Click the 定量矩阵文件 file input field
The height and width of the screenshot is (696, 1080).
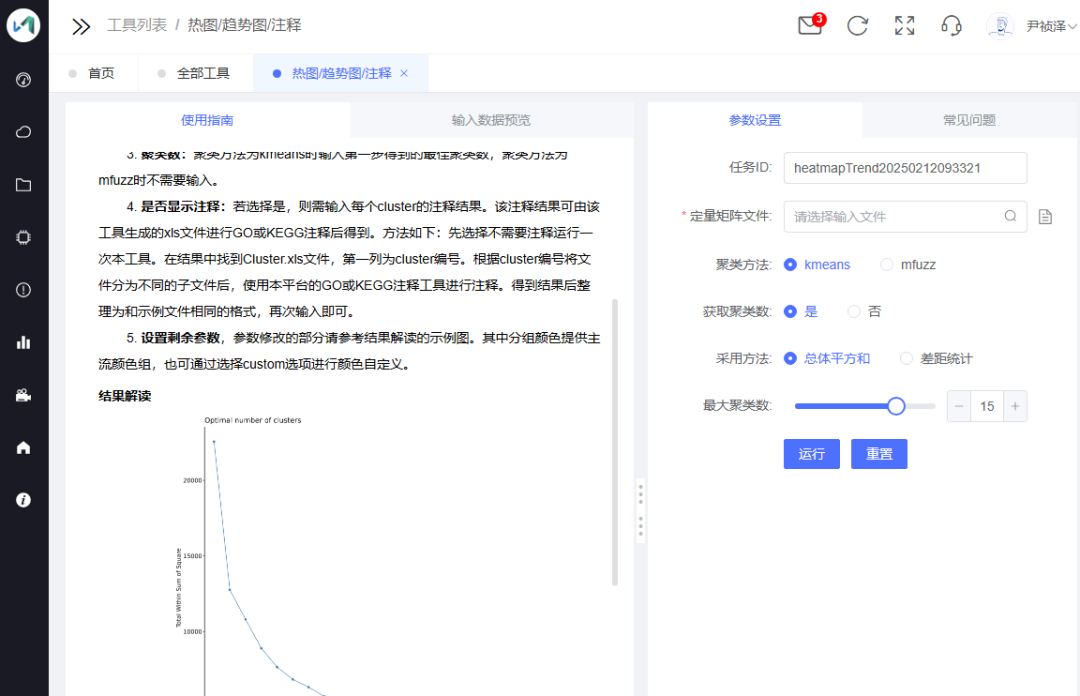pos(905,216)
